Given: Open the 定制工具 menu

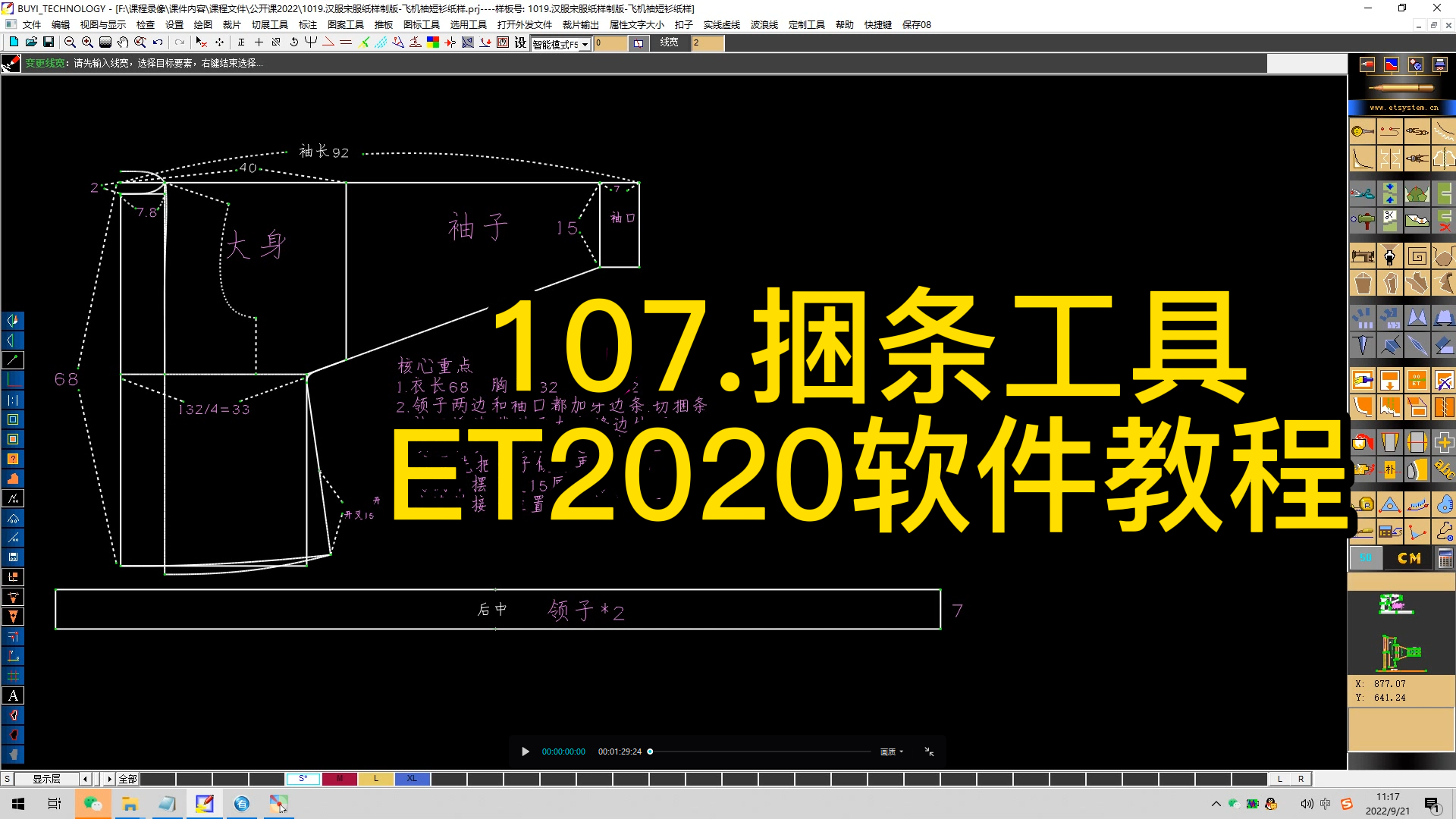Looking at the screenshot, I should coord(806,25).
